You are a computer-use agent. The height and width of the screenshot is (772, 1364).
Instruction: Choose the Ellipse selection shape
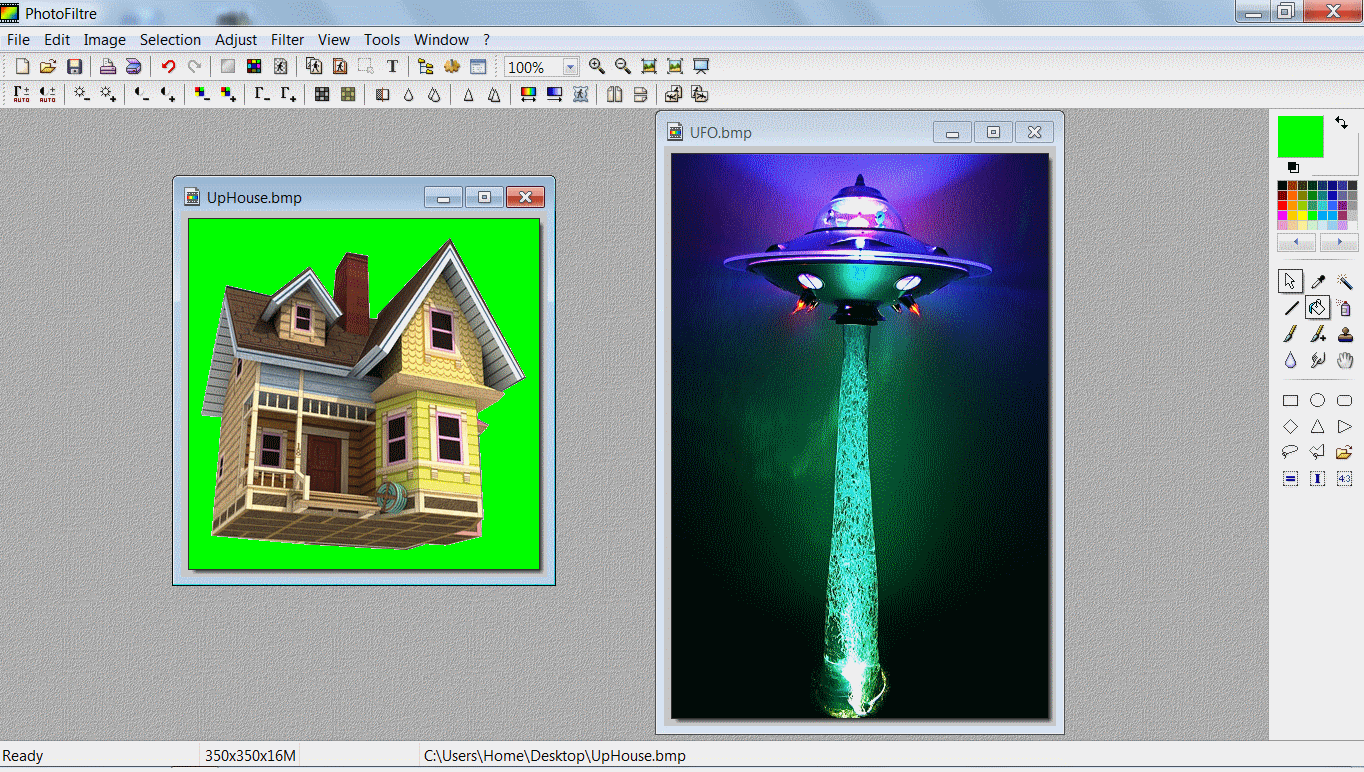point(1318,401)
